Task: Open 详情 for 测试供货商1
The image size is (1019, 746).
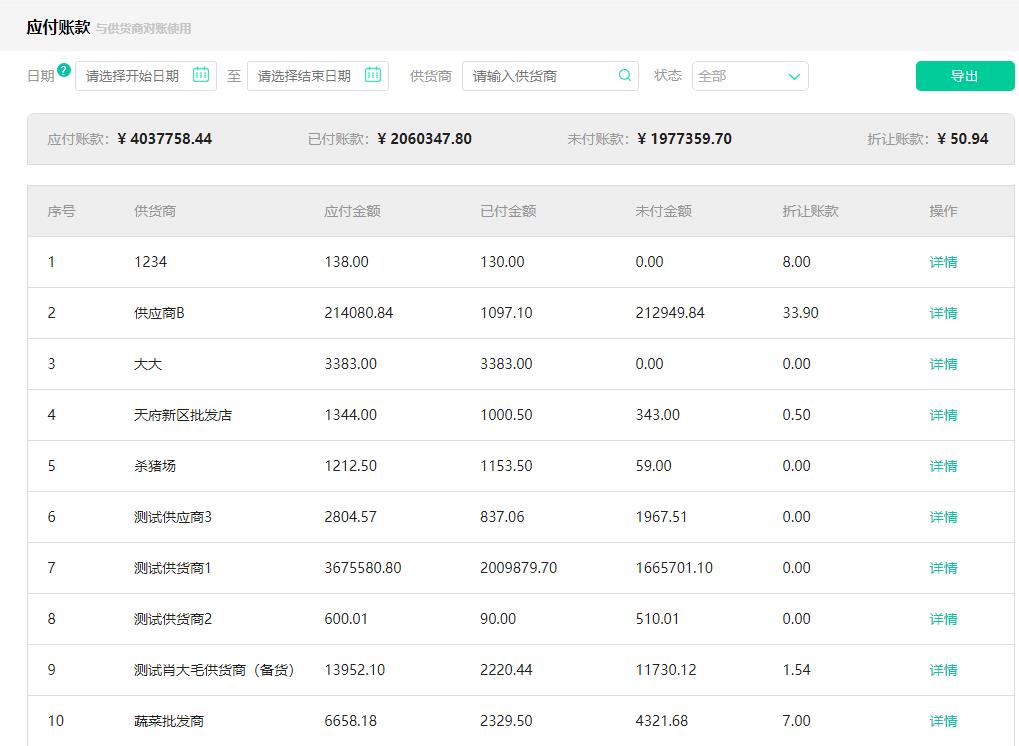Action: 941,567
